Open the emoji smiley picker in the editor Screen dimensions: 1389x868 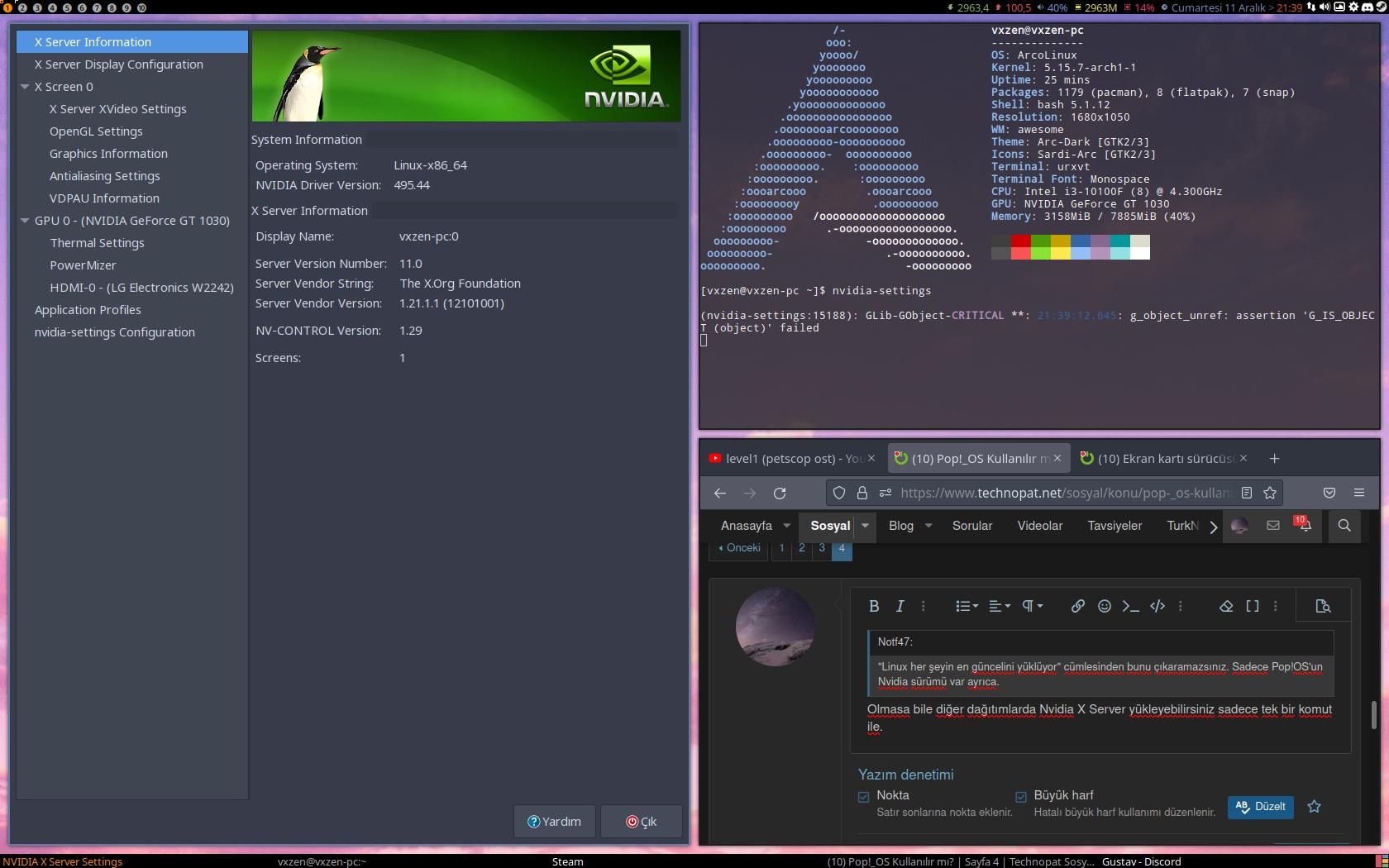(1105, 606)
